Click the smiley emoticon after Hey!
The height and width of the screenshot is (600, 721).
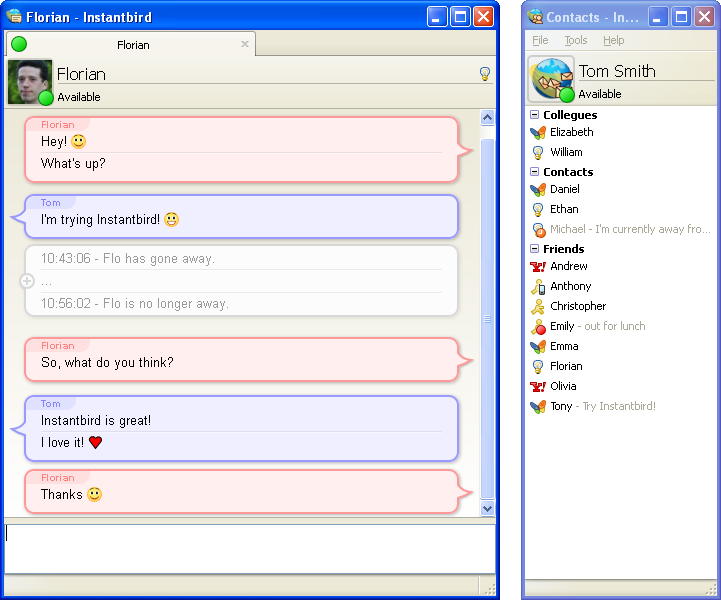[78, 141]
